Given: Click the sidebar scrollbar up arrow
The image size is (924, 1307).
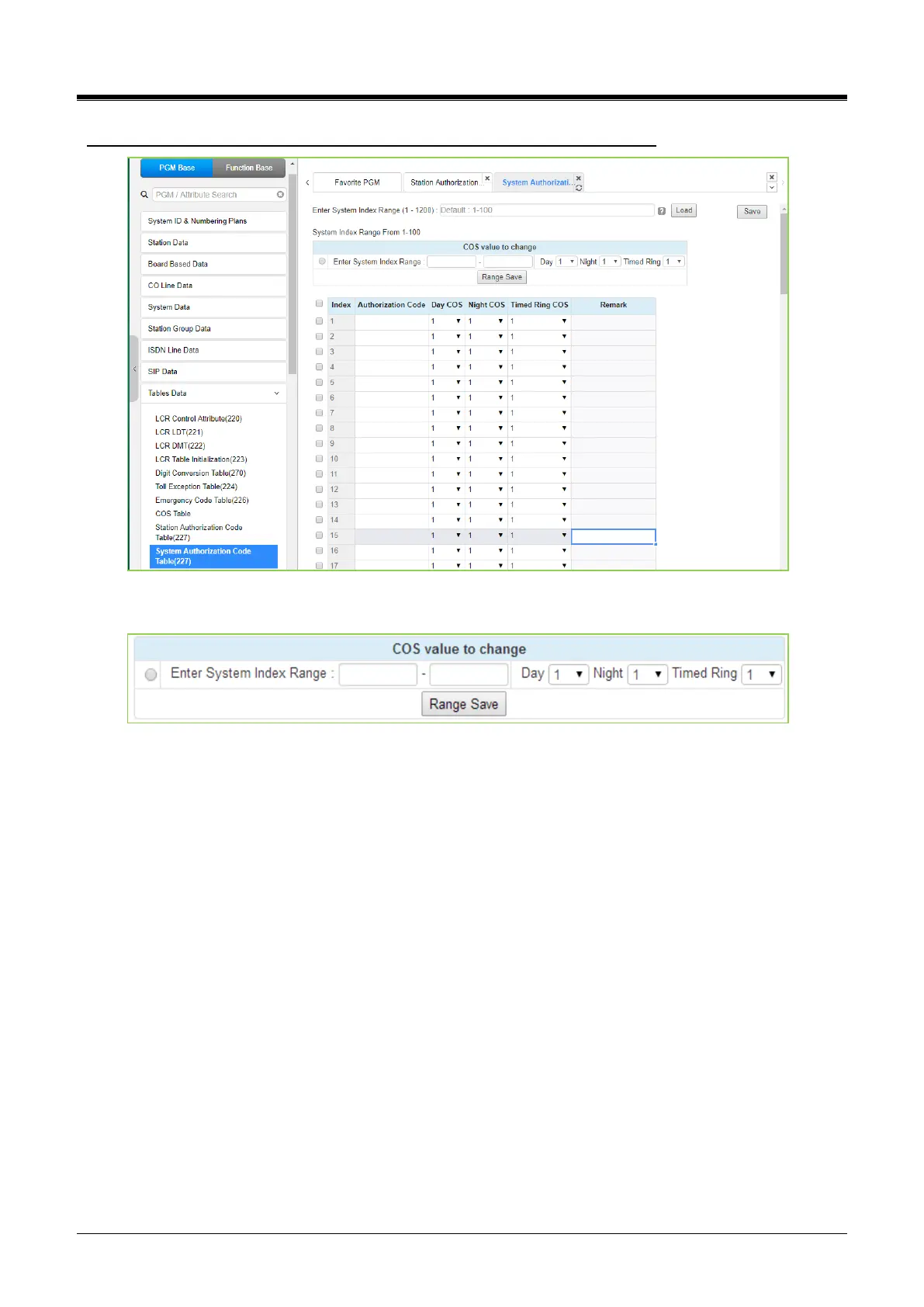Looking at the screenshot, I should pos(292,164).
